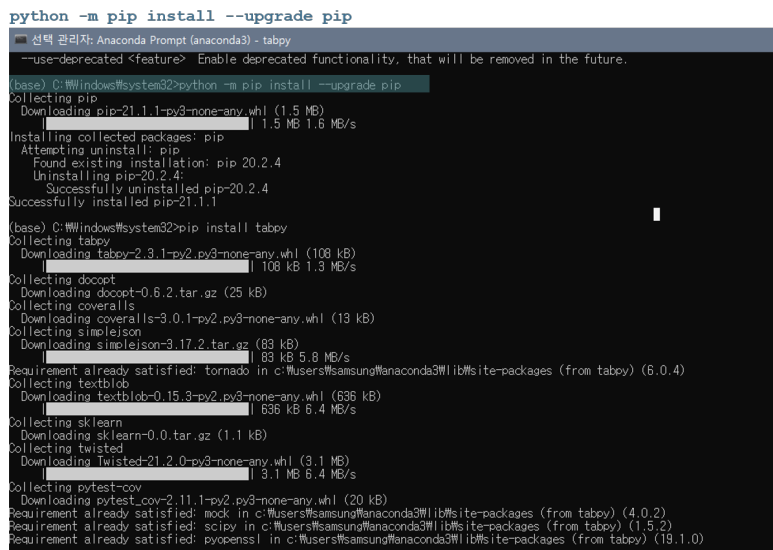Click the tabpy download progress bar at 108 kB
The height and width of the screenshot is (550, 773).
[146, 267]
